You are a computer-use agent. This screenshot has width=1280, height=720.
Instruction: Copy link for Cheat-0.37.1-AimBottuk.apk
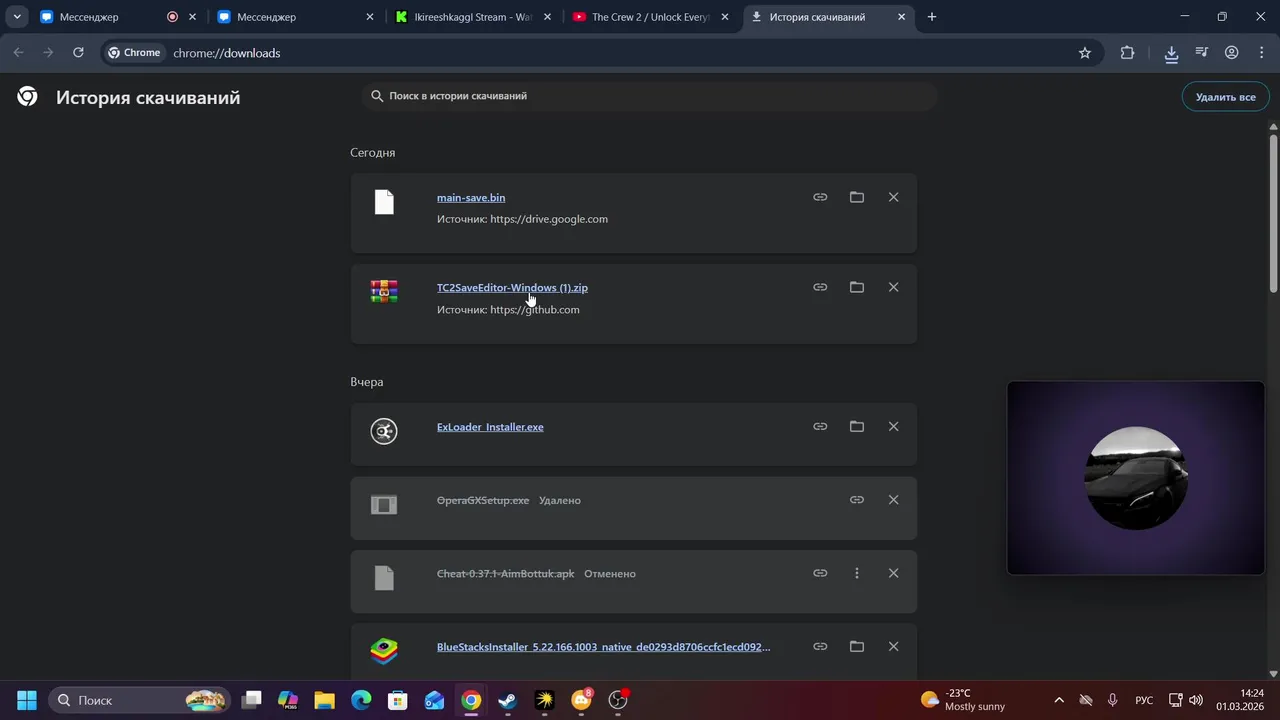820,573
